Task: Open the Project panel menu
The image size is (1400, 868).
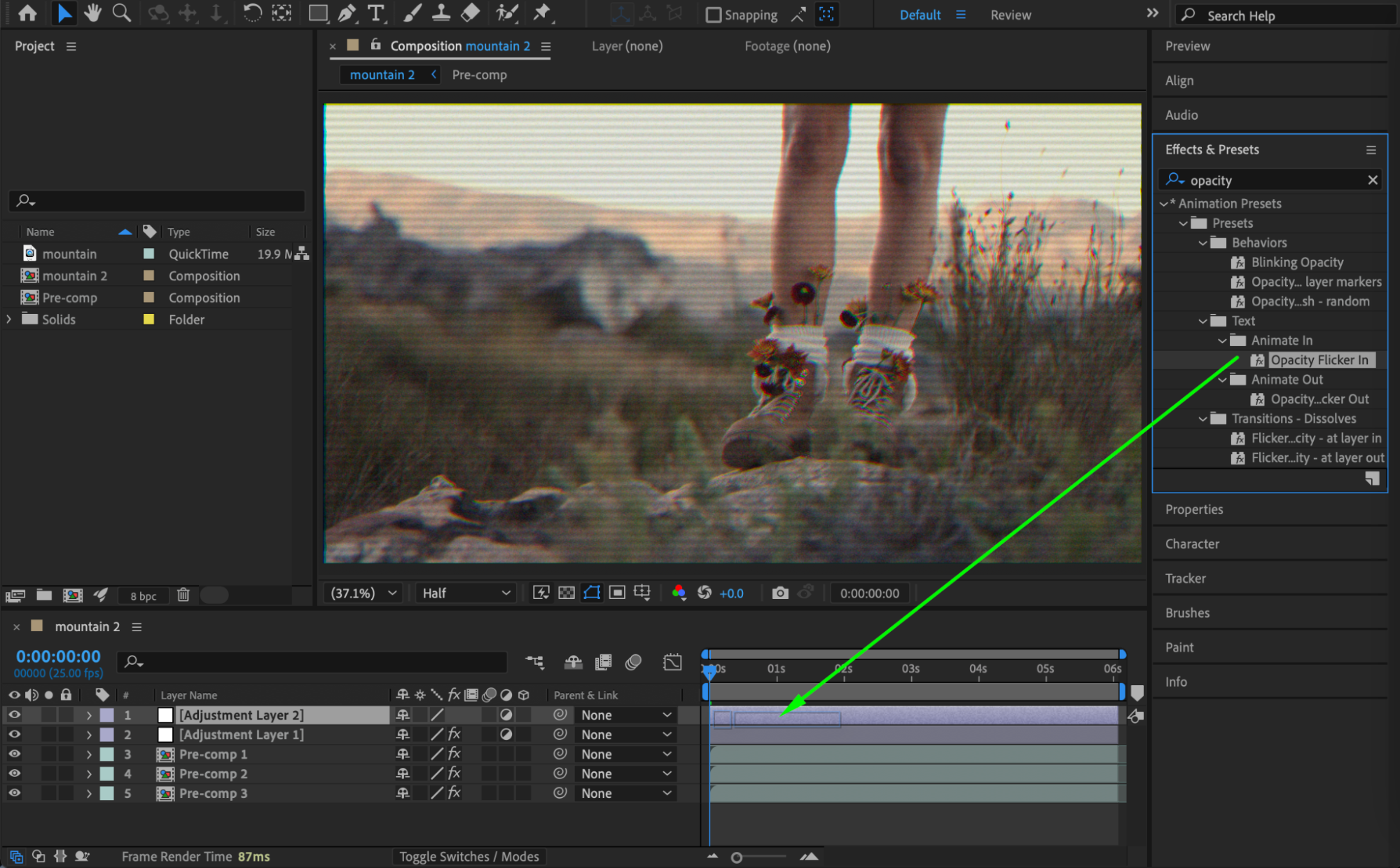Action: [x=71, y=46]
